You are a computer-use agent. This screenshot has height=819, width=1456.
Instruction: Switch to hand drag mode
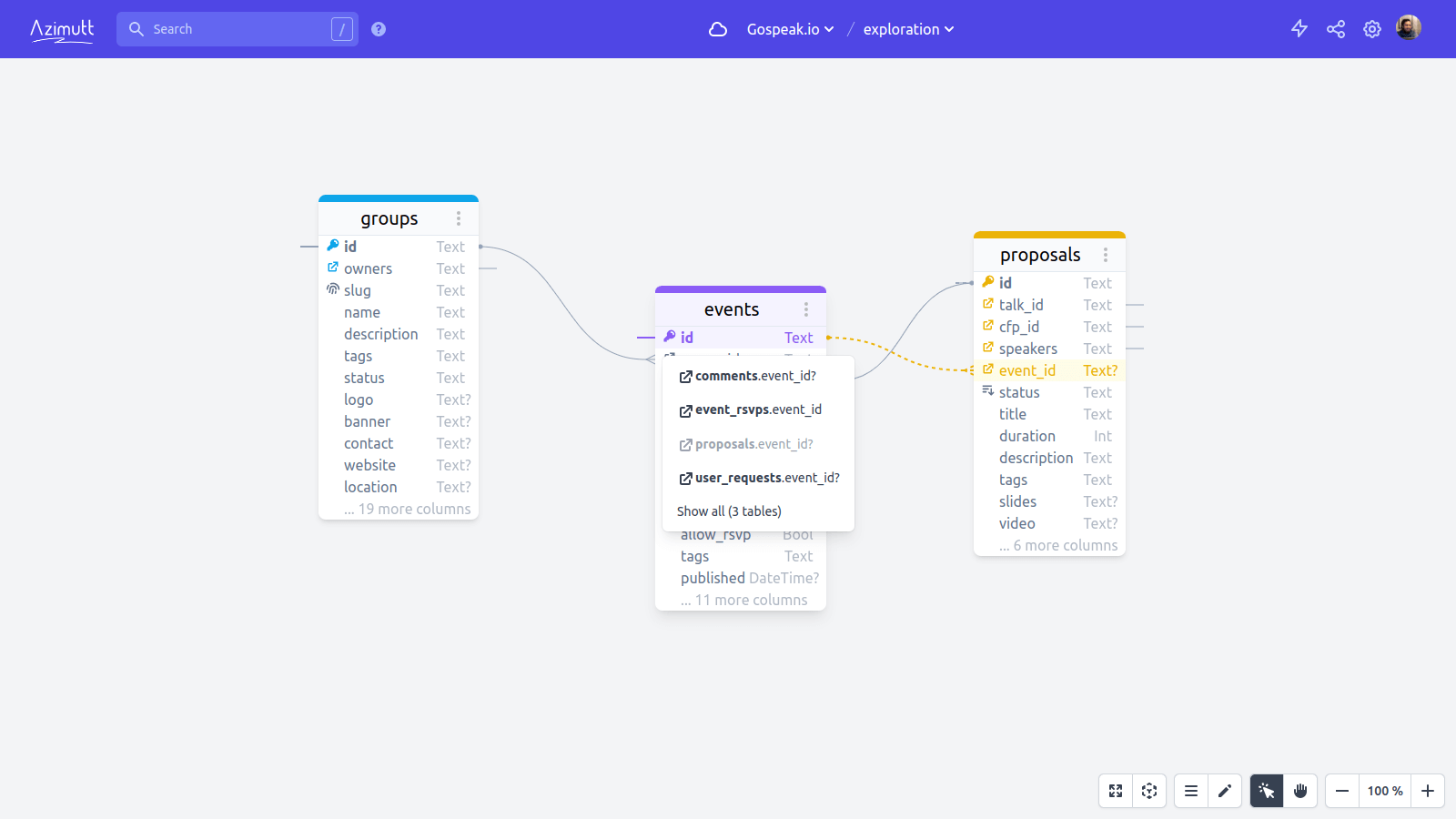pos(1300,791)
